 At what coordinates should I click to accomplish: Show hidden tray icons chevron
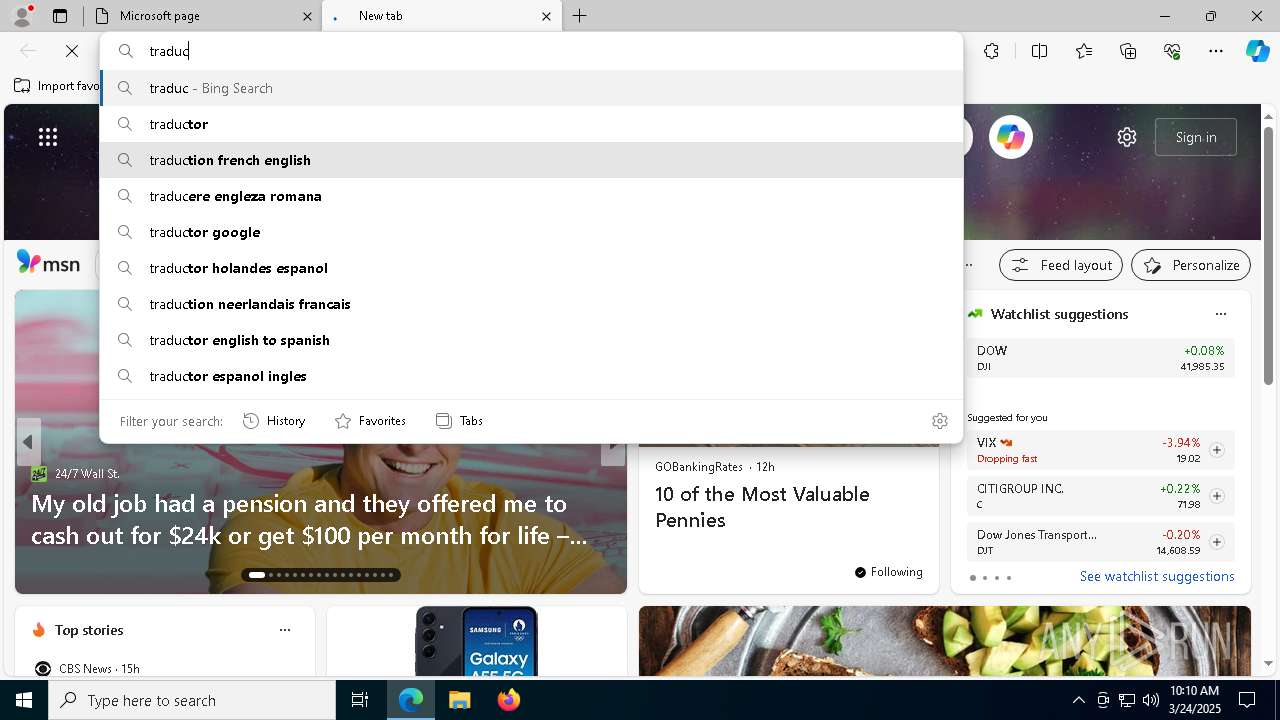coord(1078,700)
